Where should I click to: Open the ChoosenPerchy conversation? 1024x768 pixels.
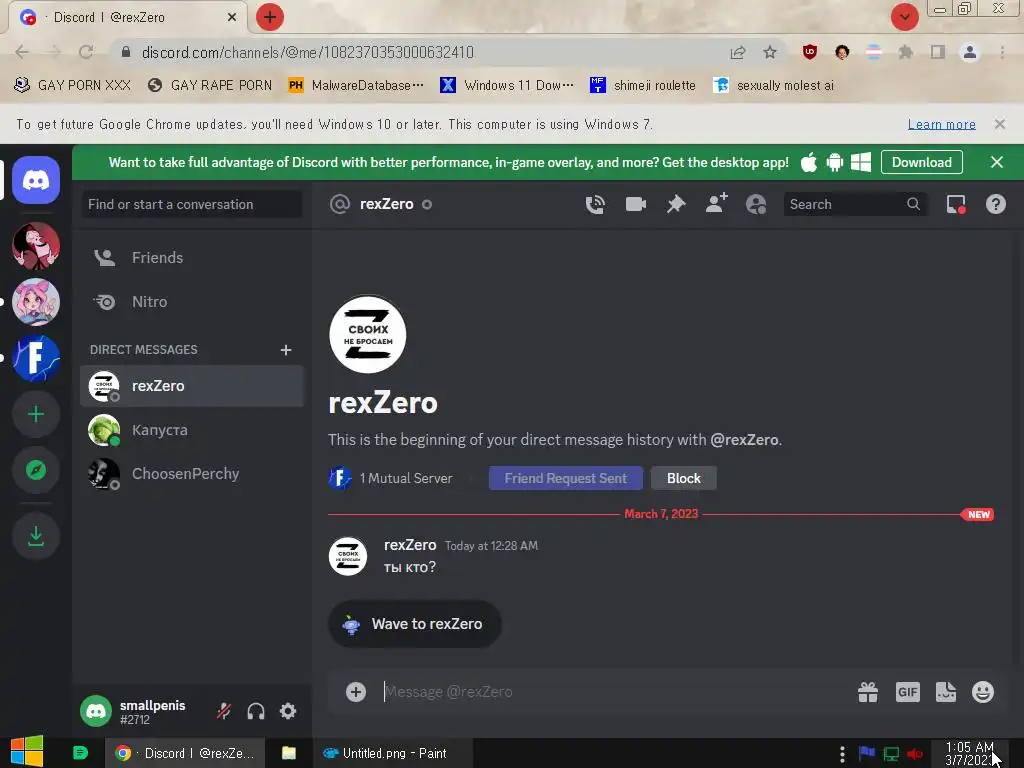[x=192, y=473]
